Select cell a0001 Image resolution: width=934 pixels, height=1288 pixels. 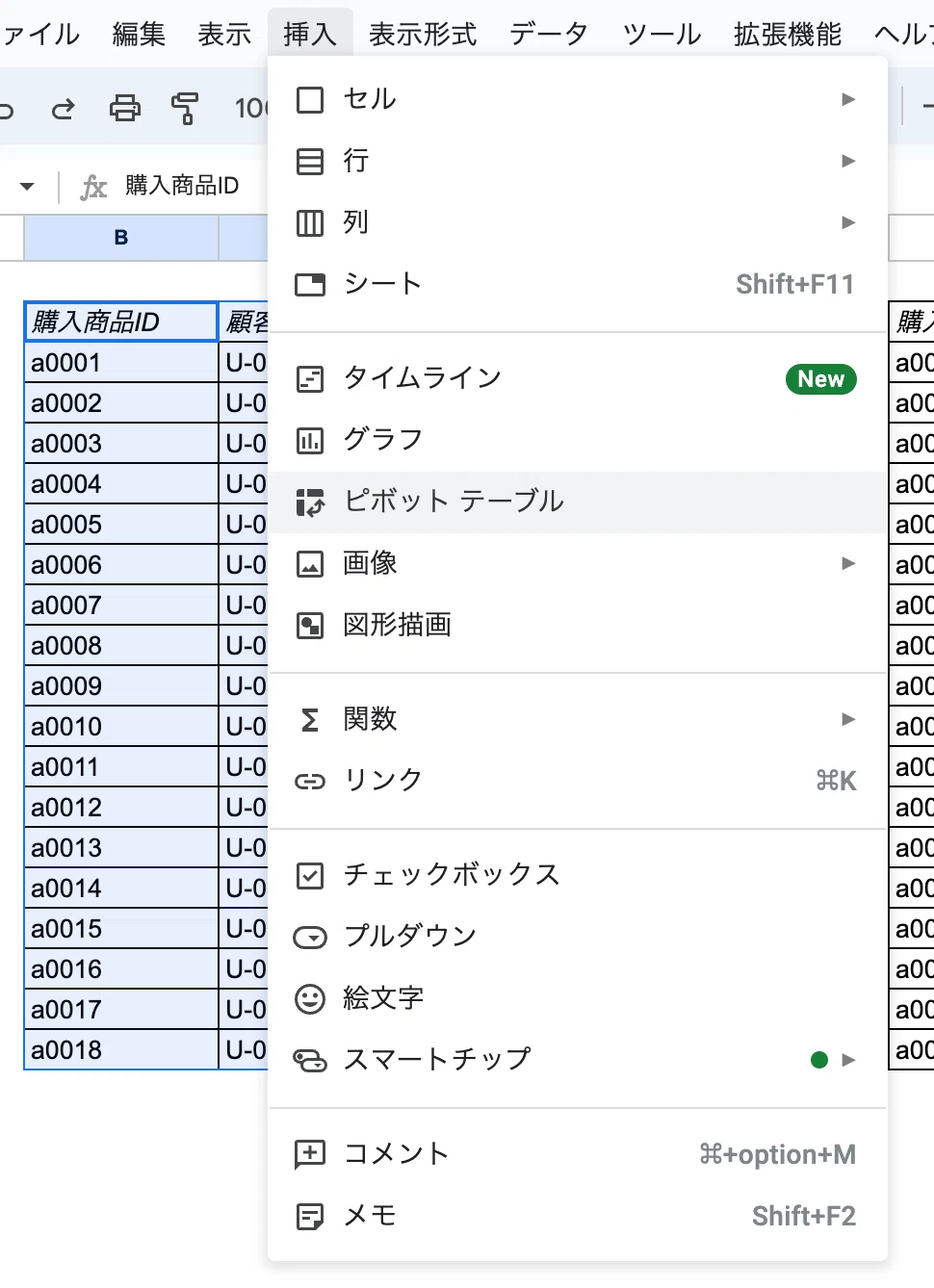pos(121,363)
